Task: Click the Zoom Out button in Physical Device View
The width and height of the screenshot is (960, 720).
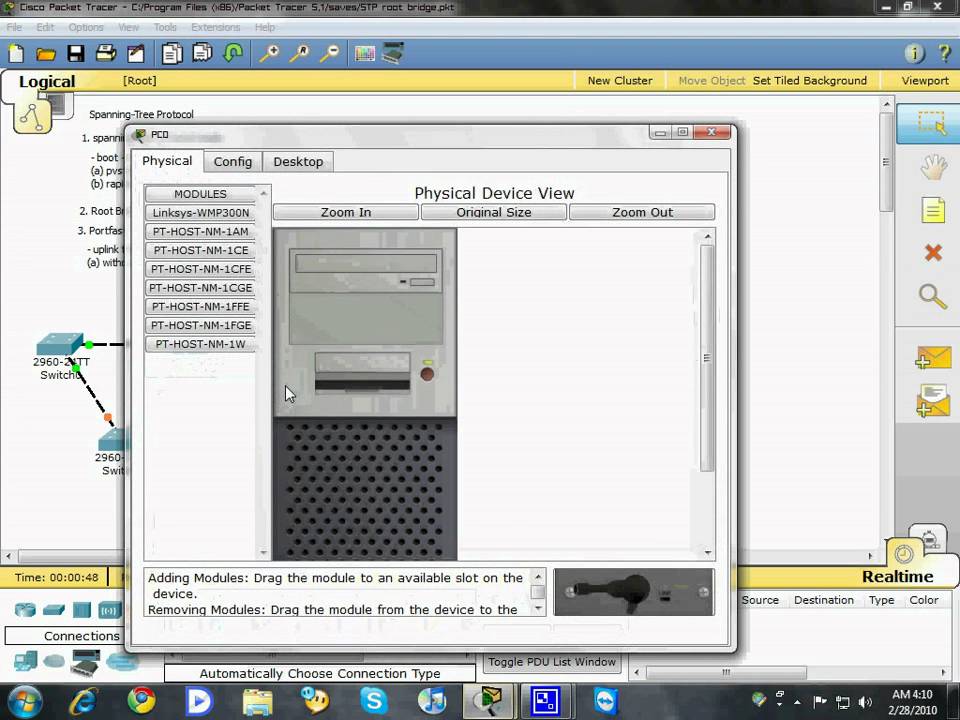Action: pyautogui.click(x=642, y=212)
